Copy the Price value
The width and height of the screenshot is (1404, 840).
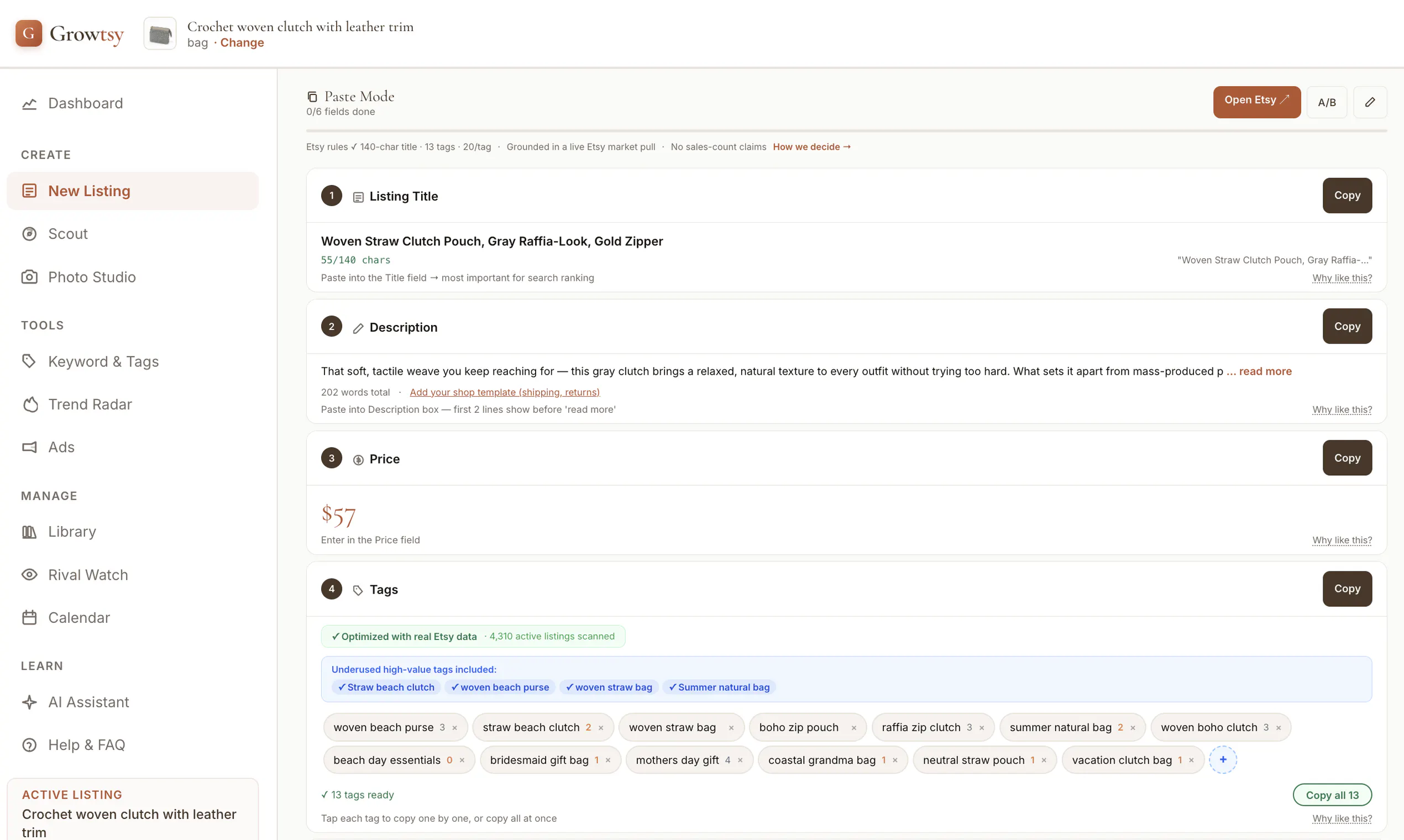click(x=1347, y=458)
